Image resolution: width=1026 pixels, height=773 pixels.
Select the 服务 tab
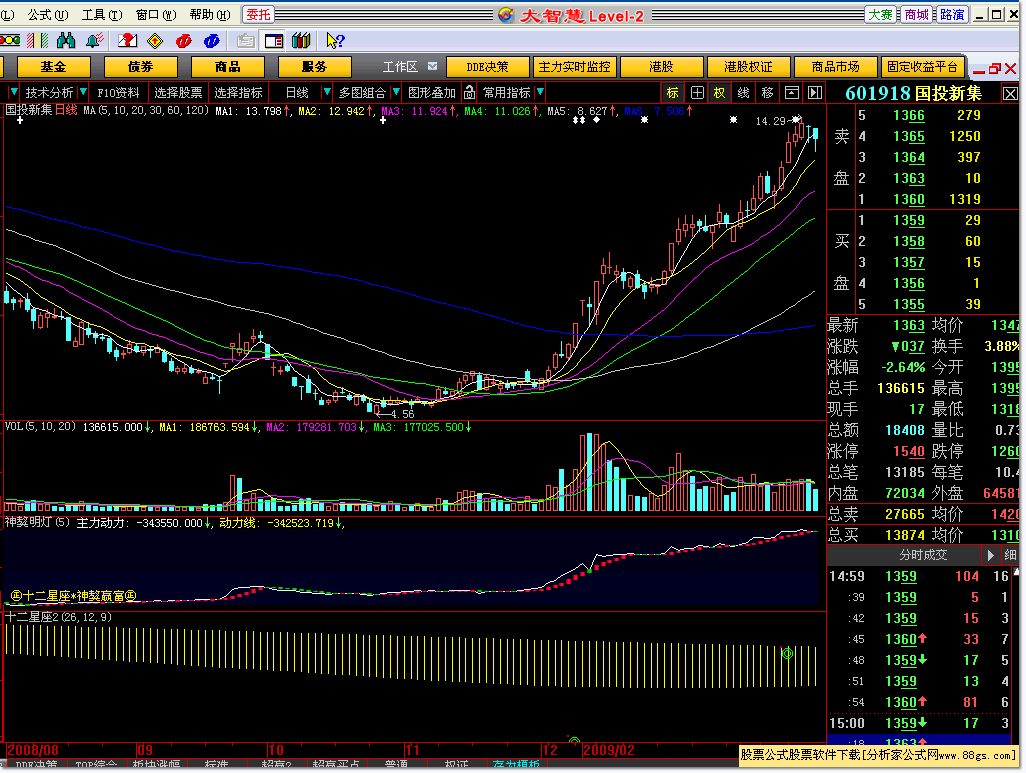[315, 67]
